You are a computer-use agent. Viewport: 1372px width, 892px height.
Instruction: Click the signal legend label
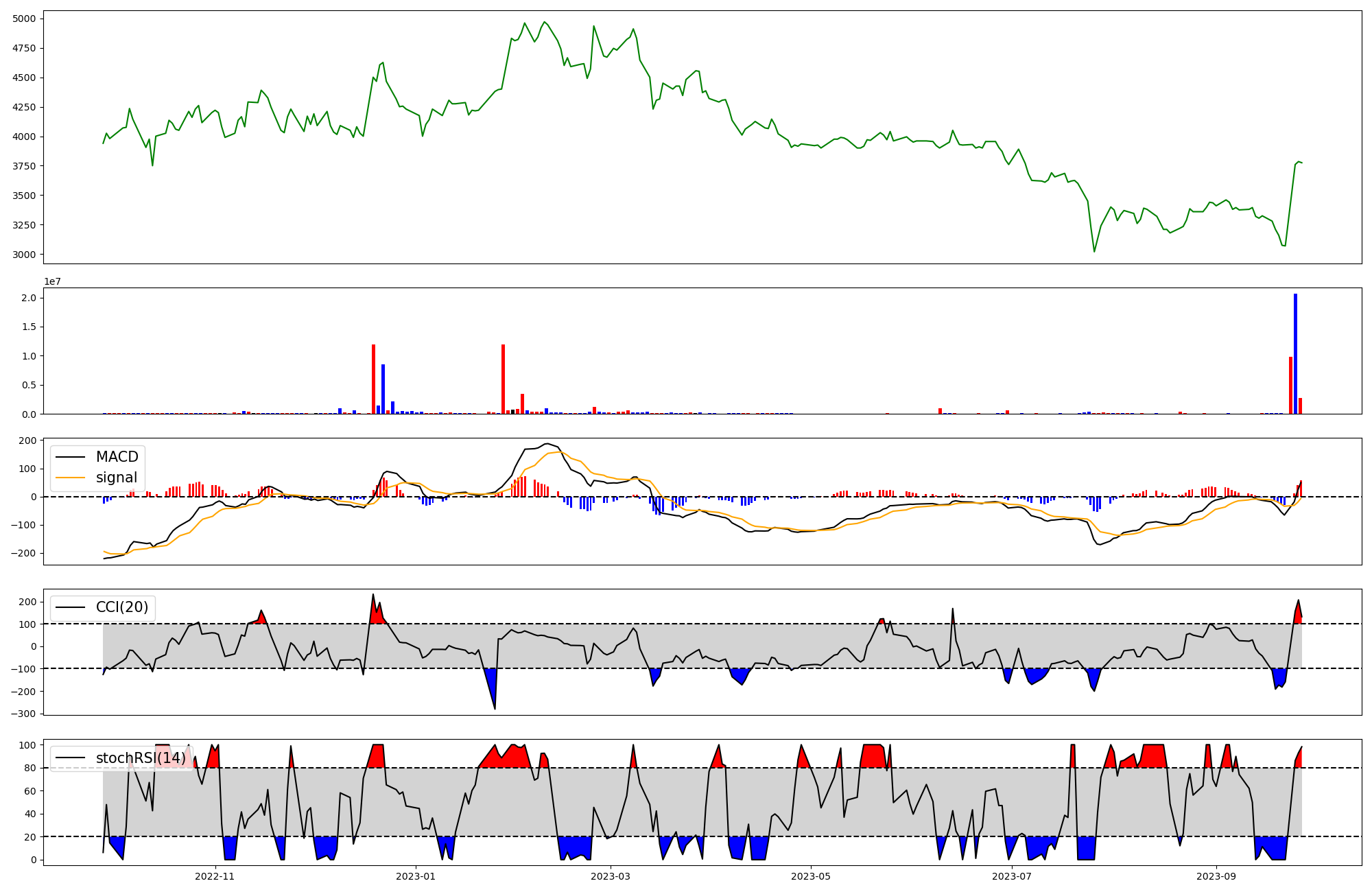click(x=116, y=478)
